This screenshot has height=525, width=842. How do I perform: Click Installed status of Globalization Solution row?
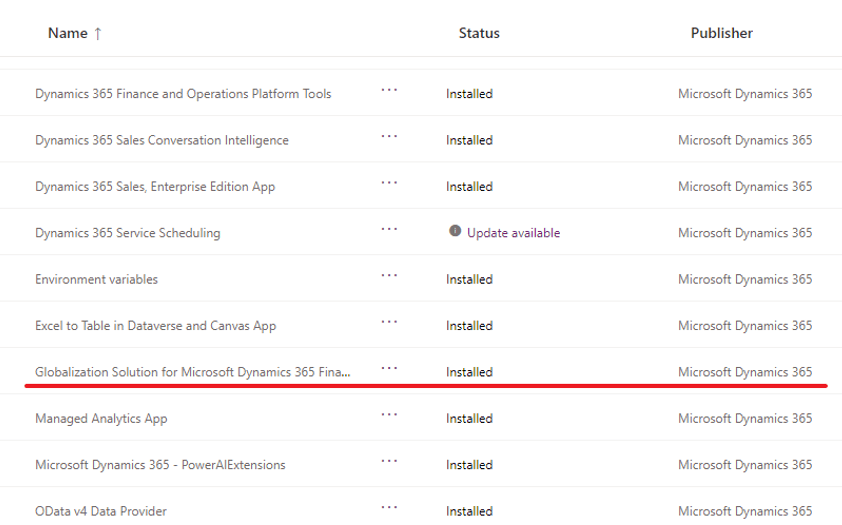(x=469, y=372)
